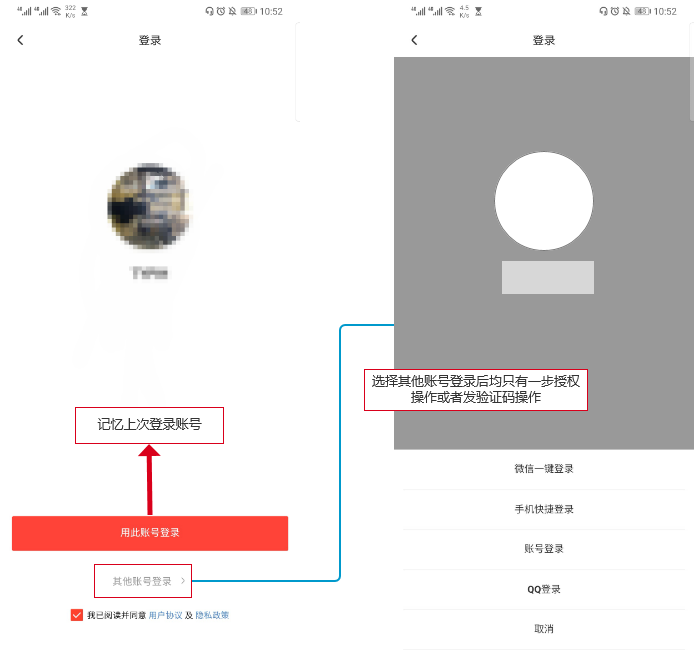Screen dimensions: 694x650
Task: Tap the 10:52 clock on left status bar
Action: (271, 12)
